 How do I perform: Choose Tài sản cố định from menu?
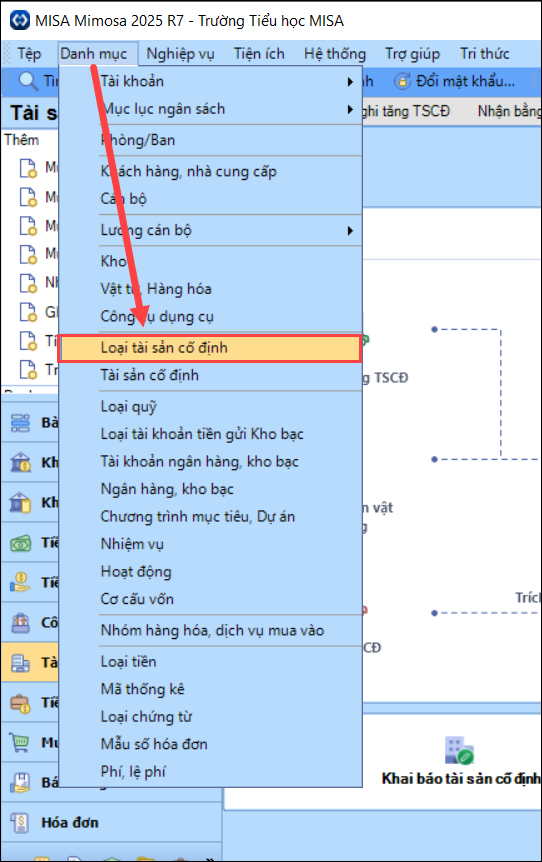209,375
